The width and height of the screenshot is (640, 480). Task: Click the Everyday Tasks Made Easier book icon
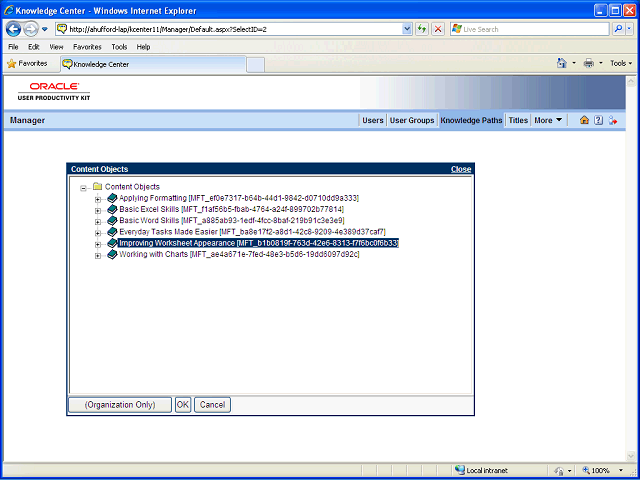tap(112, 232)
